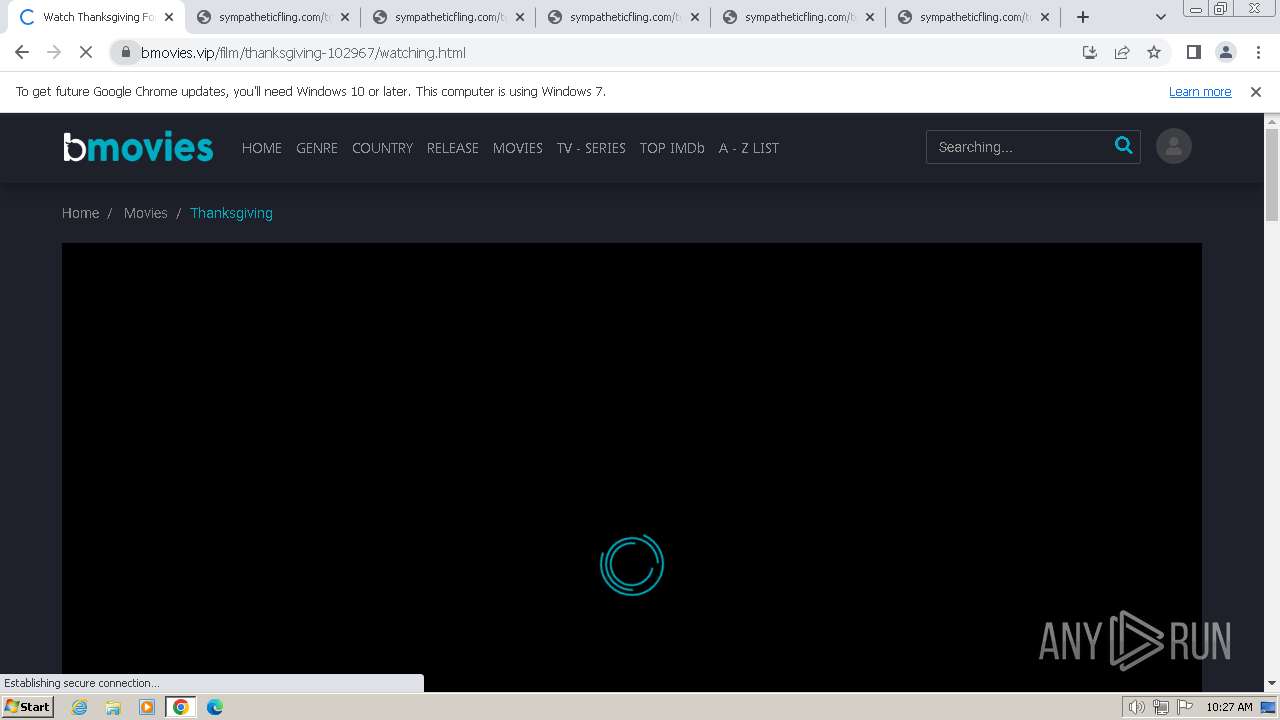Click the volume speaker tray icon
The width and height of the screenshot is (1280, 720).
(1137, 707)
